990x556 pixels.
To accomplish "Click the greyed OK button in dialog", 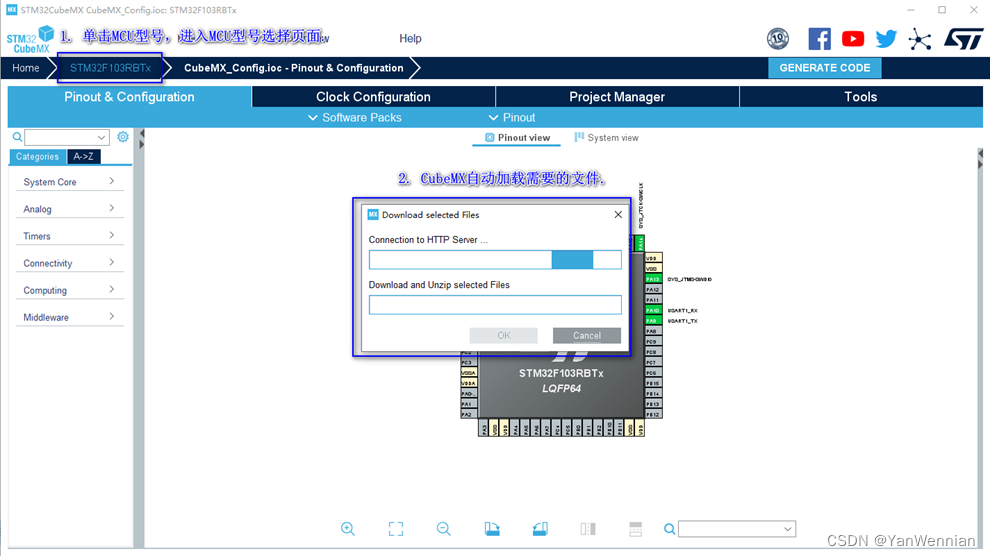I will click(x=504, y=336).
